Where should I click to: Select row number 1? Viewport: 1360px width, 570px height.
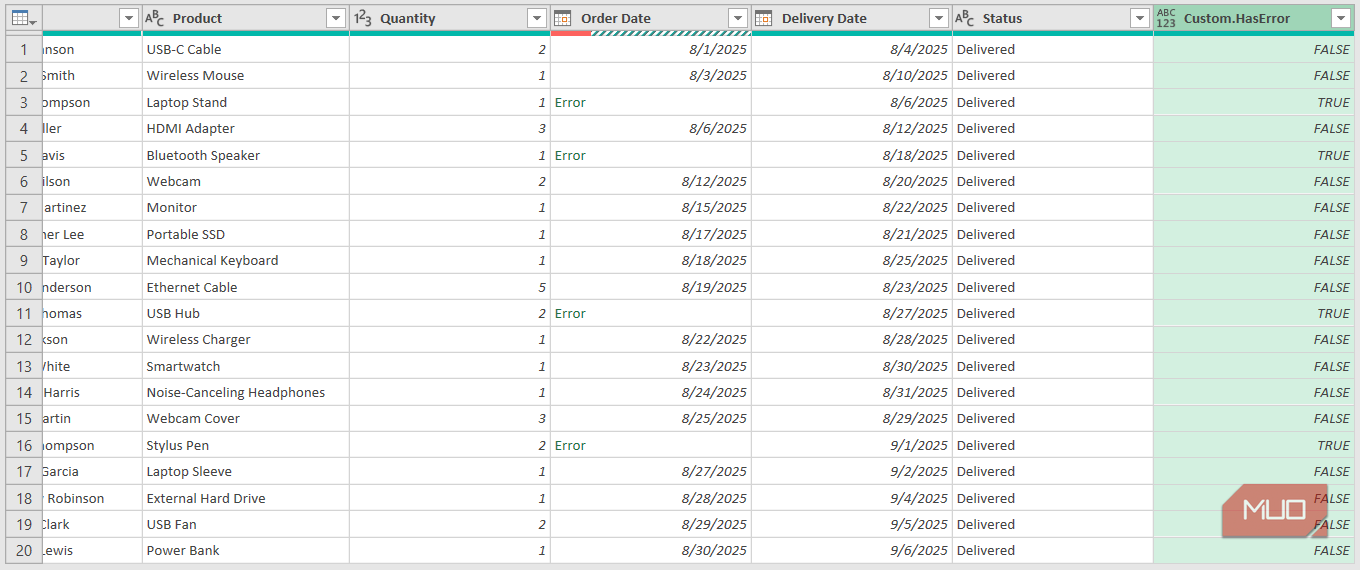pos(24,49)
